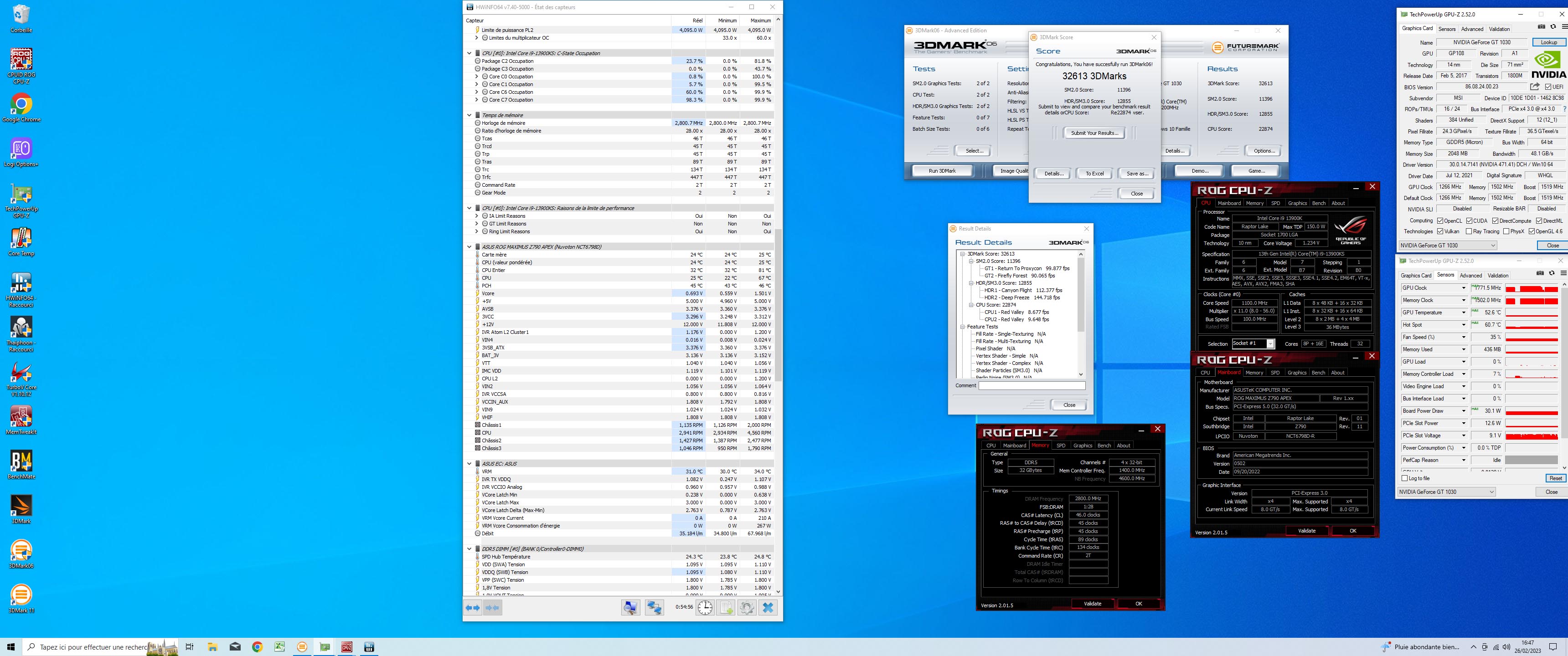Open TurboV Core desktop icon
The height and width of the screenshot is (656, 1568).
tap(21, 379)
